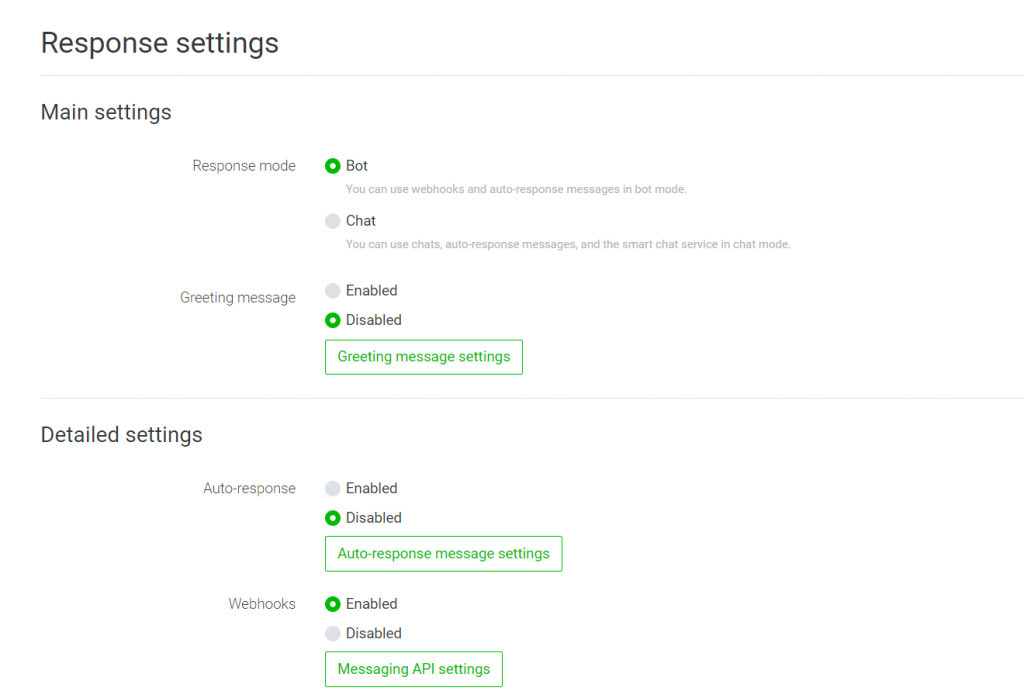Go to Messaging API settings
The height and width of the screenshot is (691, 1024).
[x=413, y=669]
